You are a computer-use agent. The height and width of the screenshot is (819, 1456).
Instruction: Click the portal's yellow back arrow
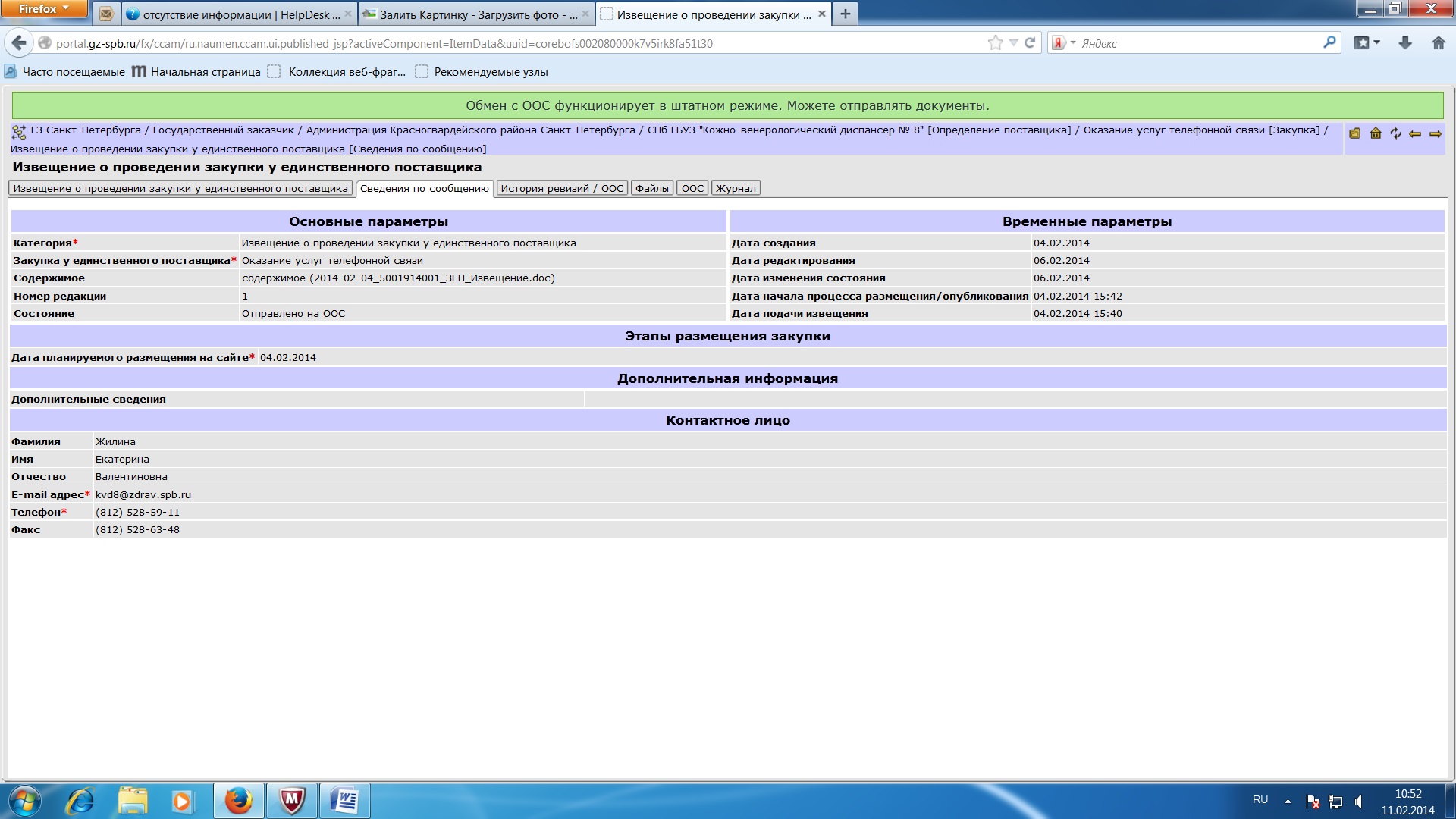pyautogui.click(x=1415, y=133)
